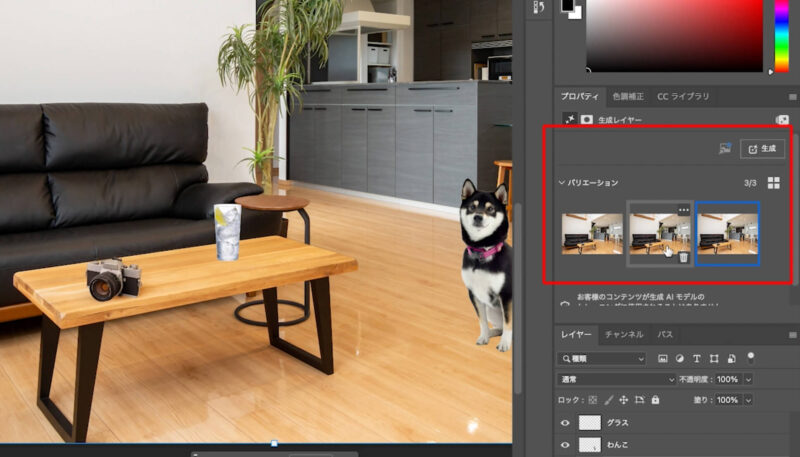This screenshot has height=457, width=800.
Task: Lock position move icon
Action: (623, 400)
